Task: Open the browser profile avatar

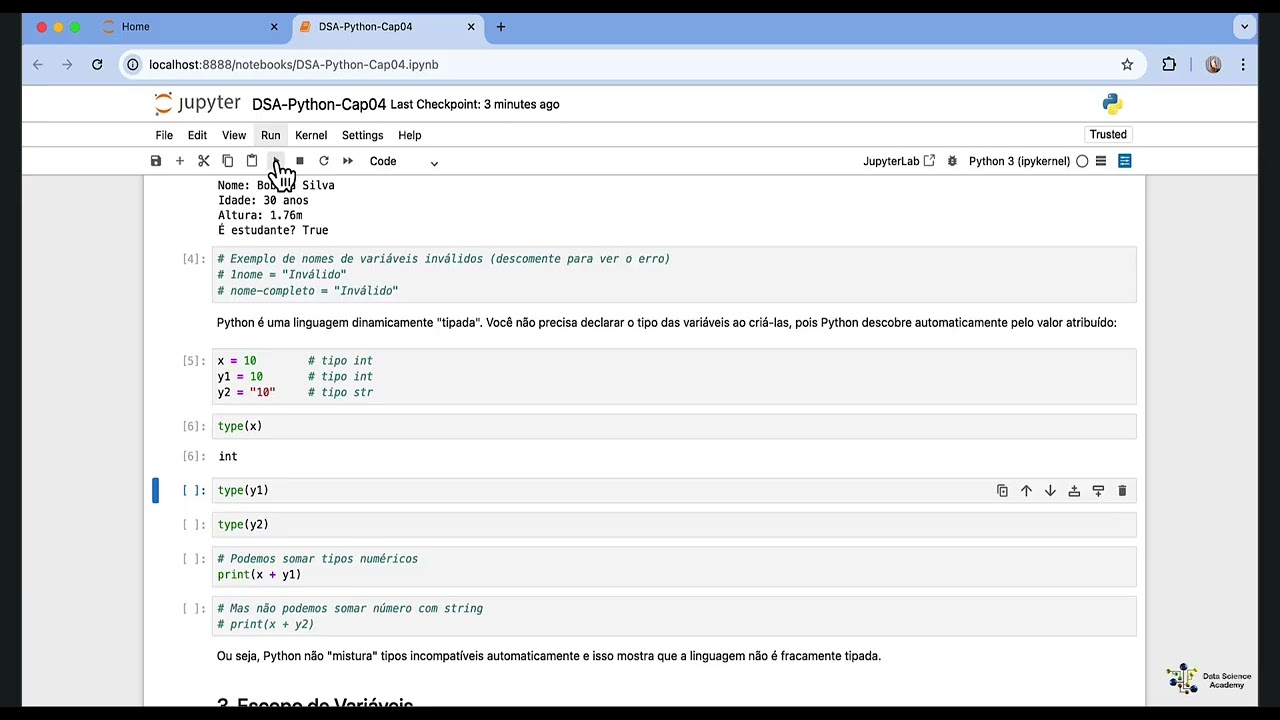Action: [1213, 64]
